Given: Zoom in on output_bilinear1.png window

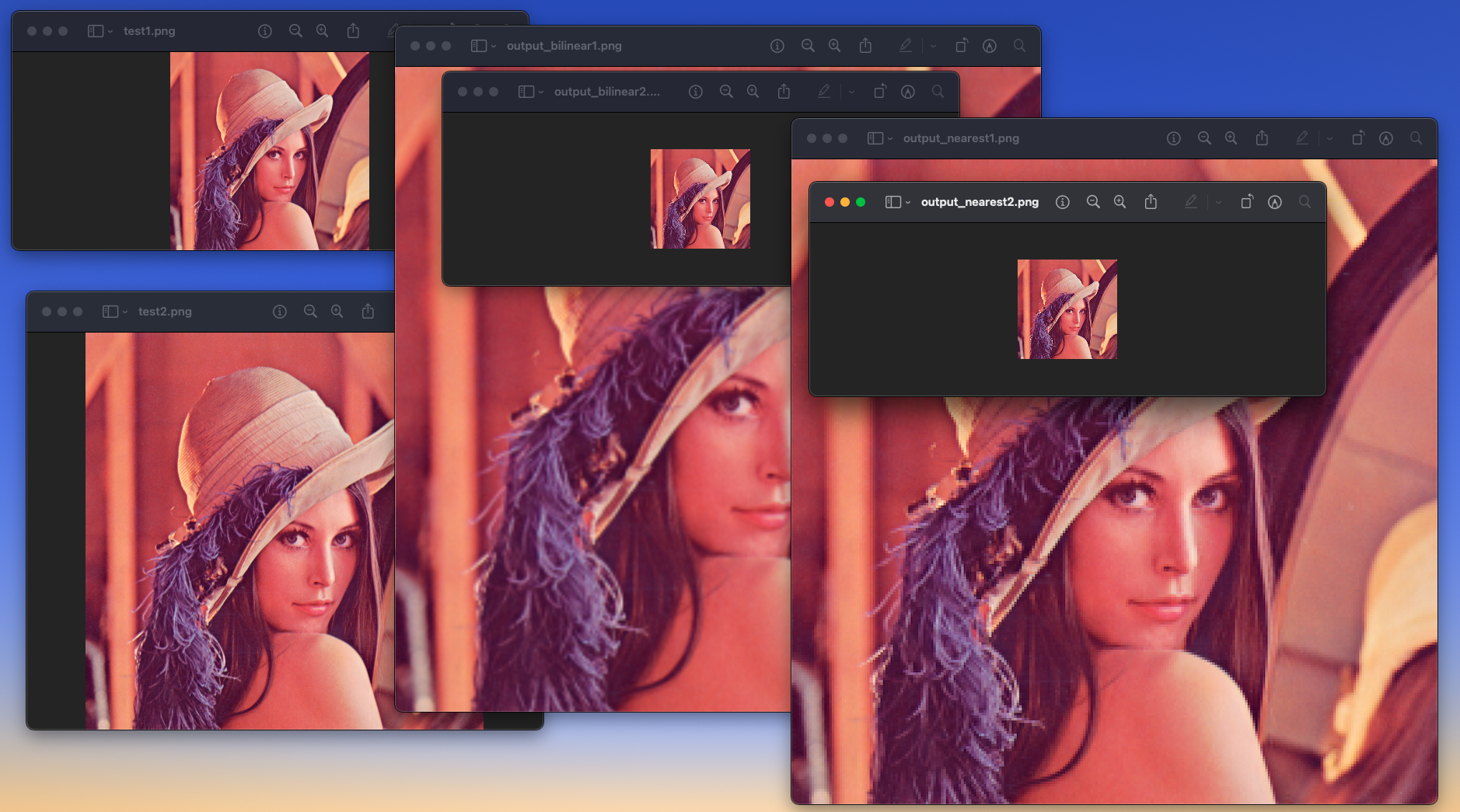Looking at the screenshot, I should pos(834,46).
